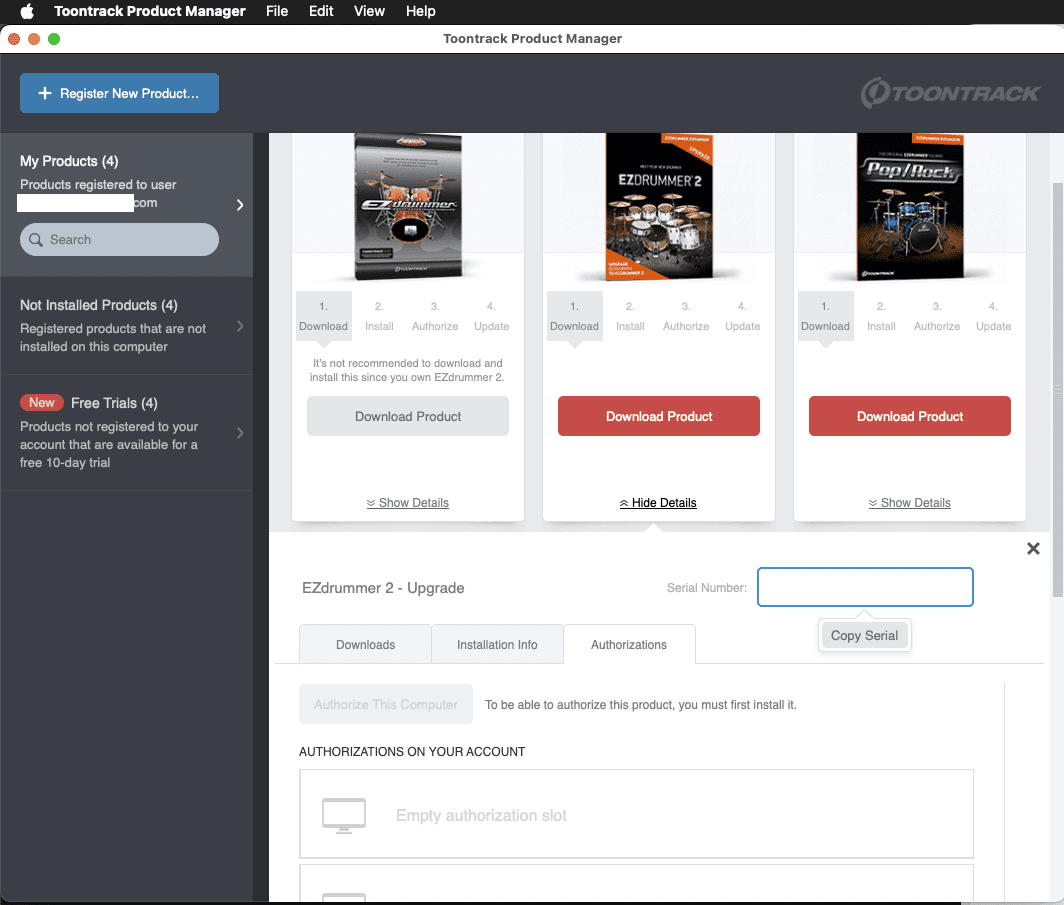Viewport: 1064px width, 905px height.
Task: Expand My Products list chevron
Action: [240, 205]
